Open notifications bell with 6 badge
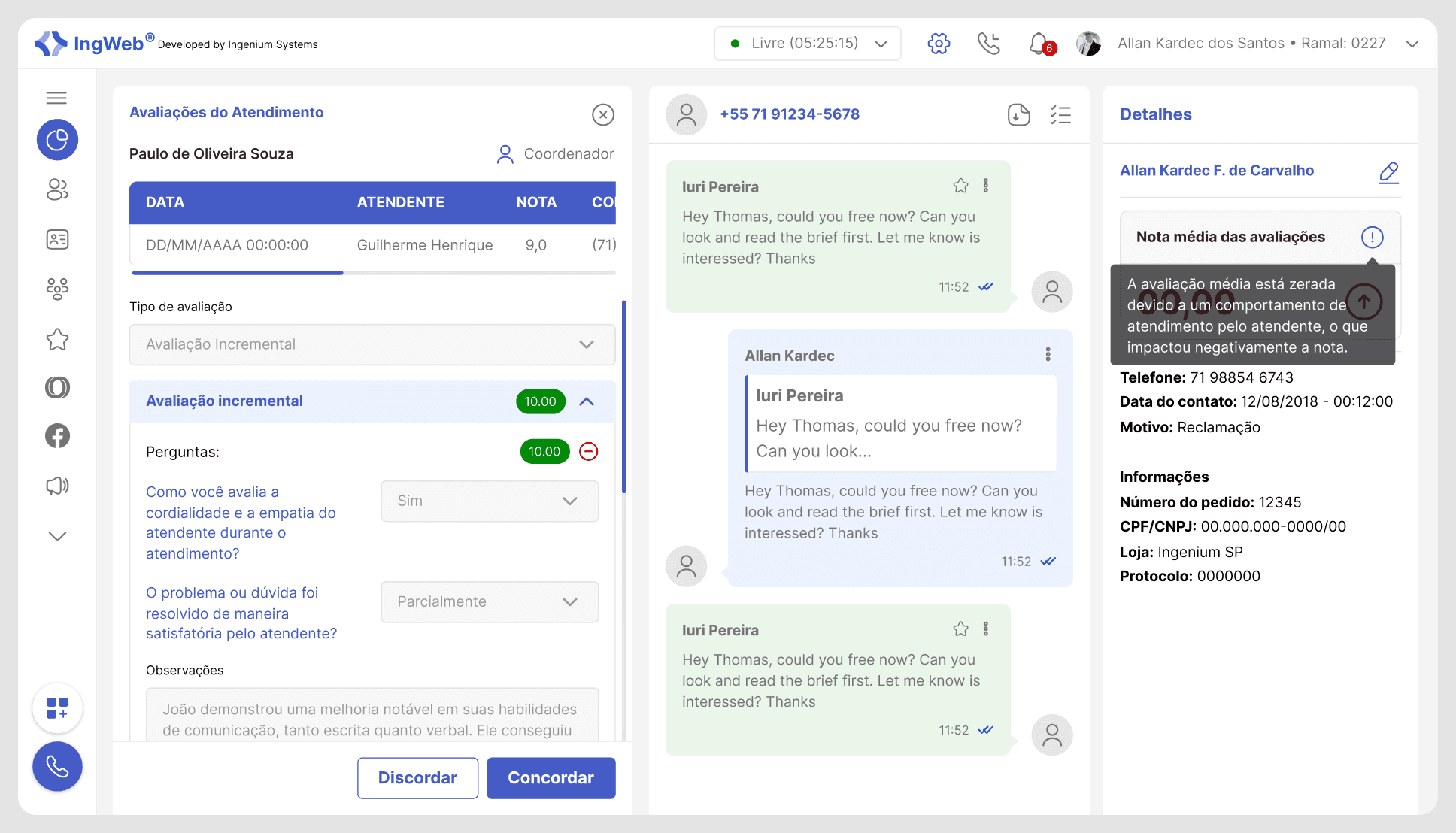 pos(1041,44)
